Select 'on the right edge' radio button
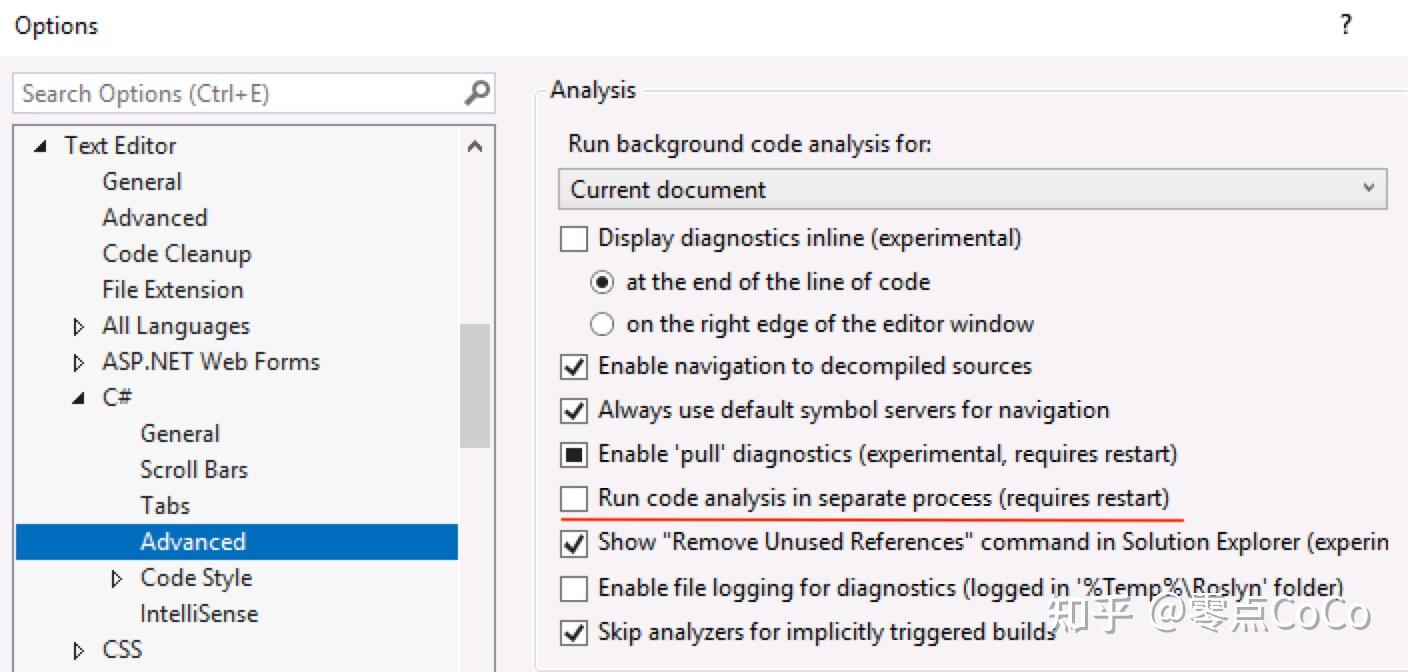 [601, 324]
